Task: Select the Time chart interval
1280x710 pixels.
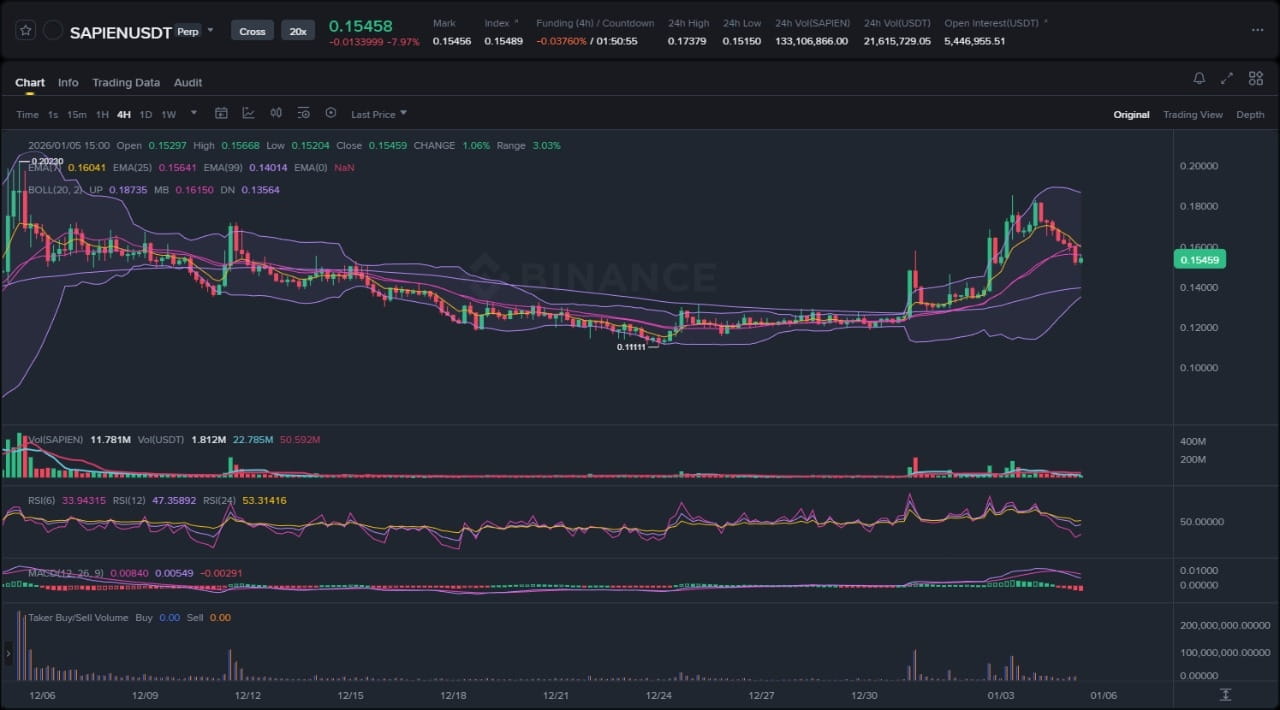Action: tap(27, 115)
